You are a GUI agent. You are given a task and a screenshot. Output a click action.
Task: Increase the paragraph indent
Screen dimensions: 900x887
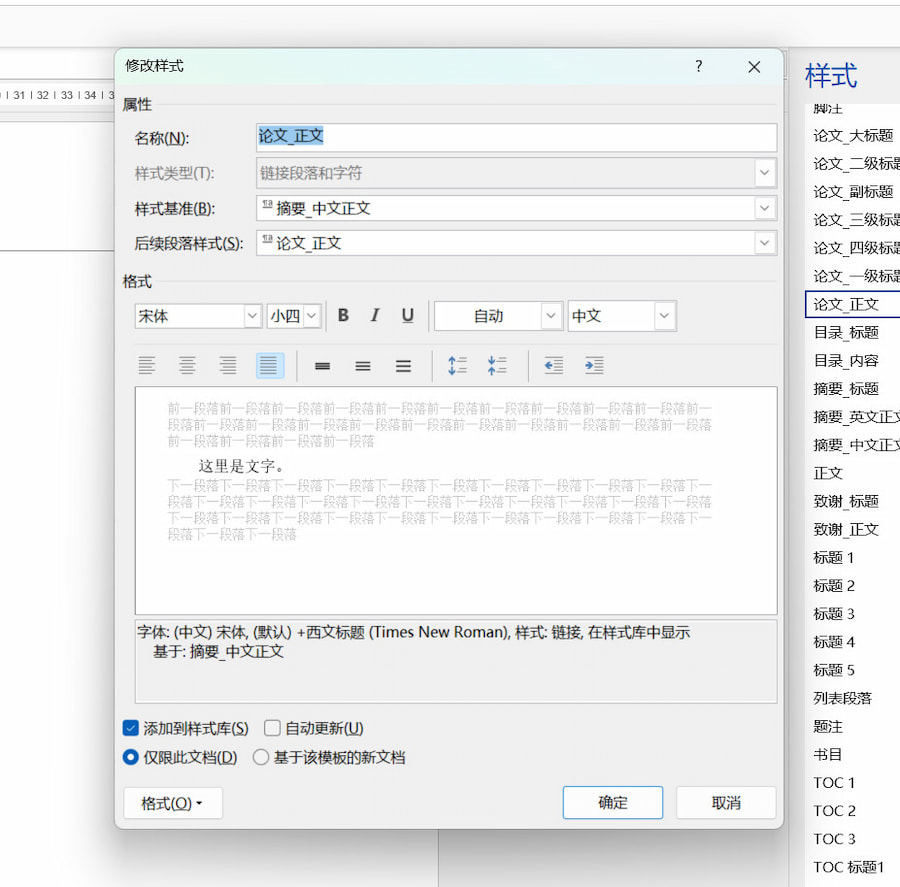[x=594, y=365]
